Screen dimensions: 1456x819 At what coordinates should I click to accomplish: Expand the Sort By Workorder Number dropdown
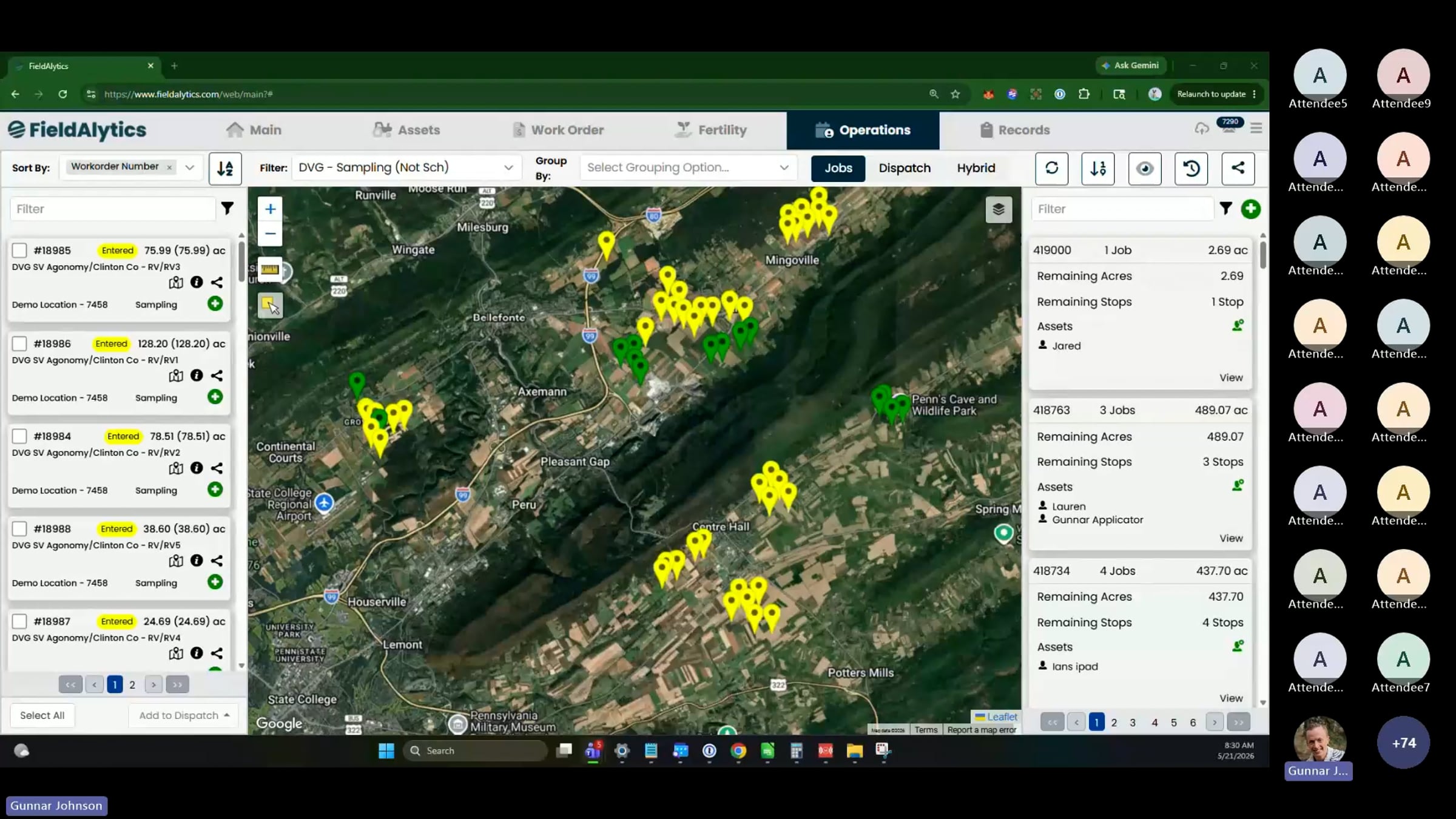point(189,167)
